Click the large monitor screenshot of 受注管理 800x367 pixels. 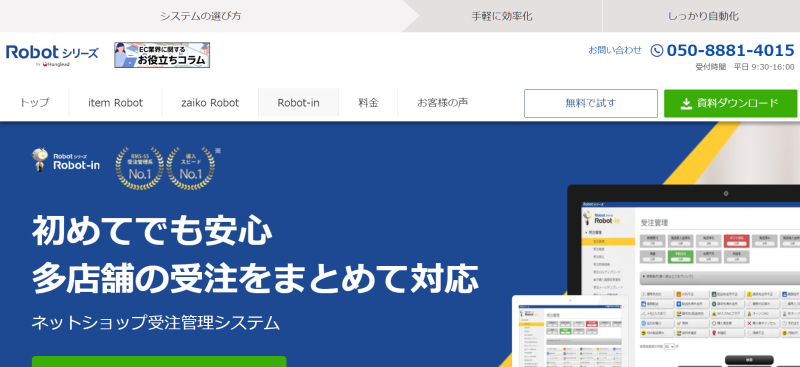coord(684,276)
